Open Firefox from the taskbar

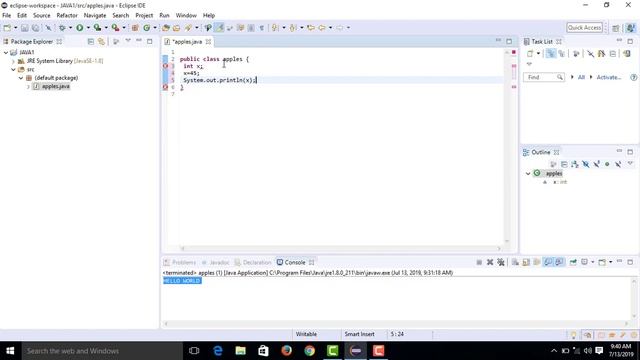click(x=287, y=351)
